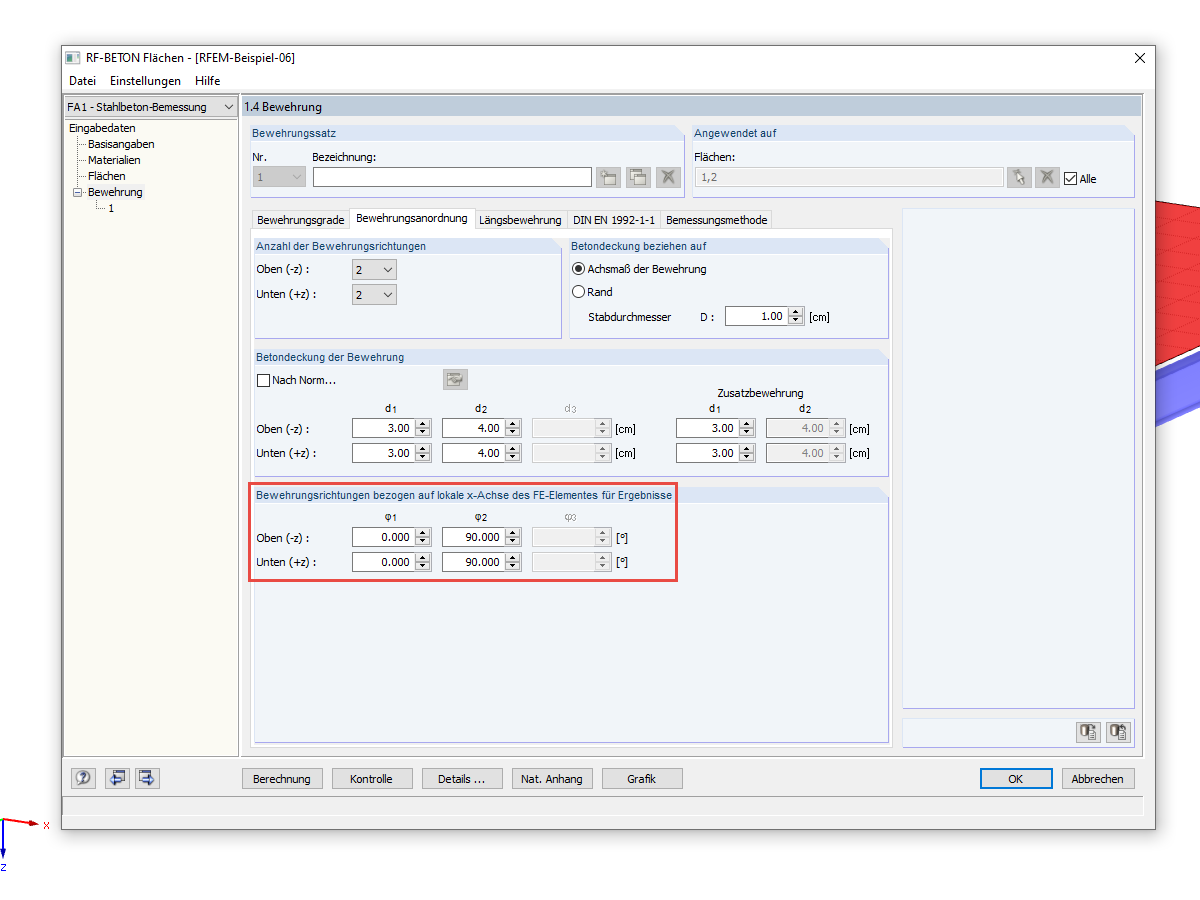Select the Rand radio button
1200x900 pixels.
tap(578, 292)
